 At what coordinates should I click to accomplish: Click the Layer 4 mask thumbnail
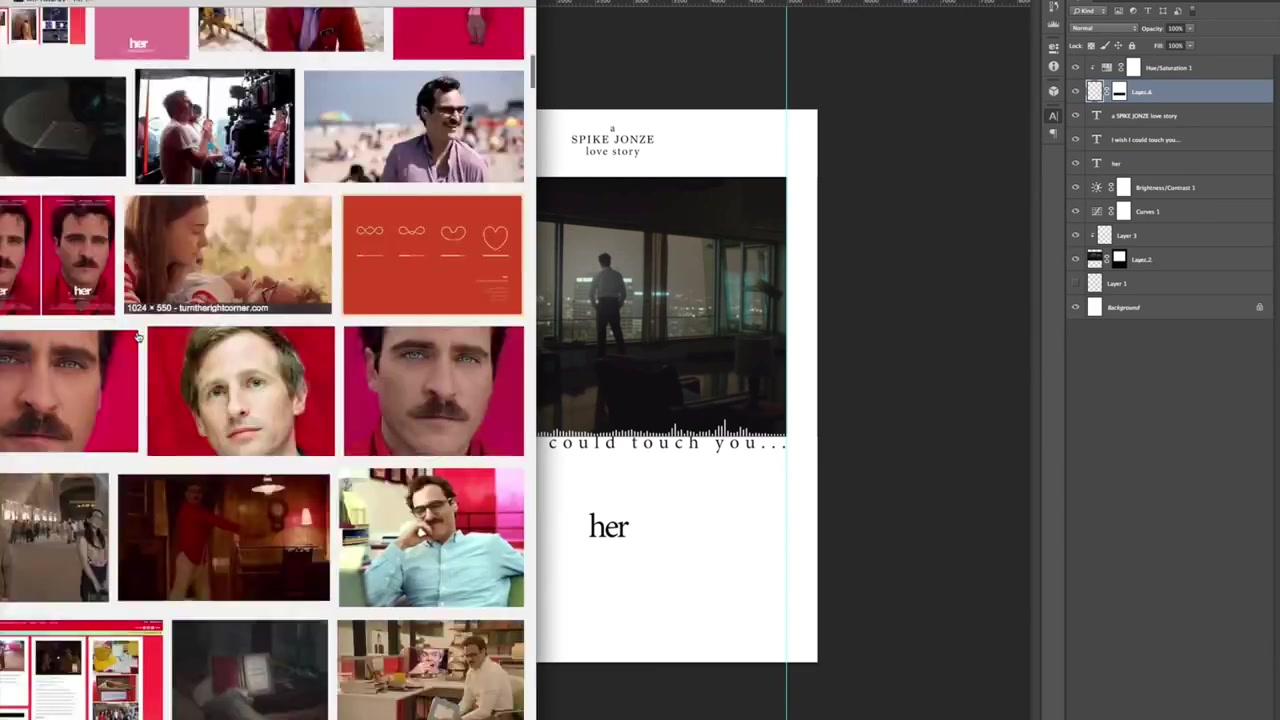click(1119, 91)
